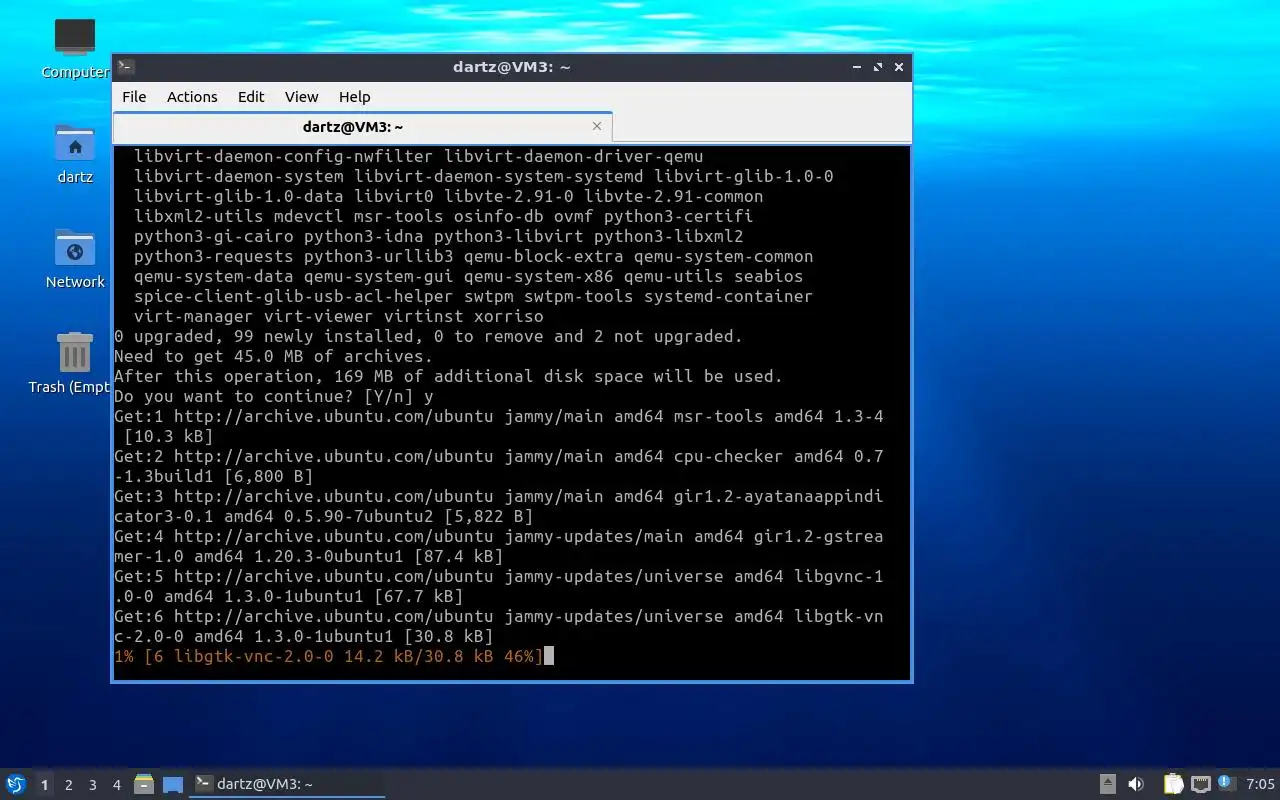Click the terminal icon in the title bar
1280x800 pixels.
coord(126,67)
